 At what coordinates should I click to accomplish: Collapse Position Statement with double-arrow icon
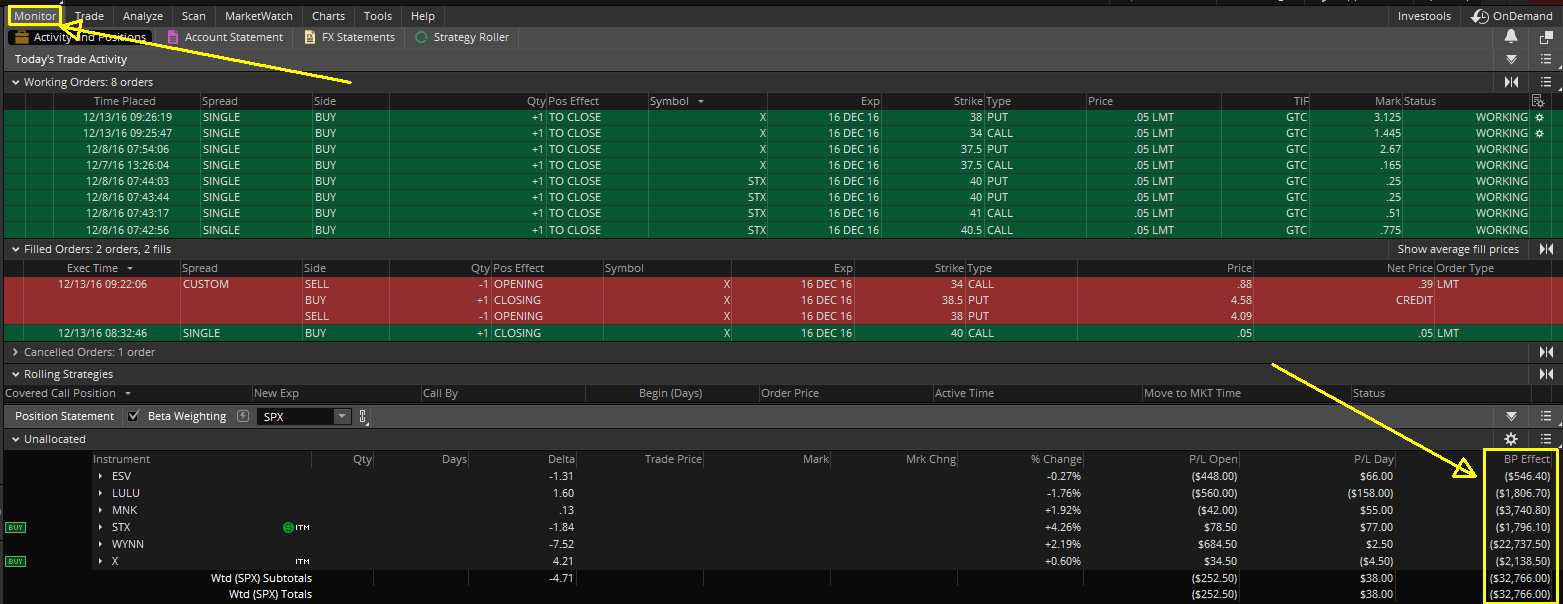(1511, 416)
